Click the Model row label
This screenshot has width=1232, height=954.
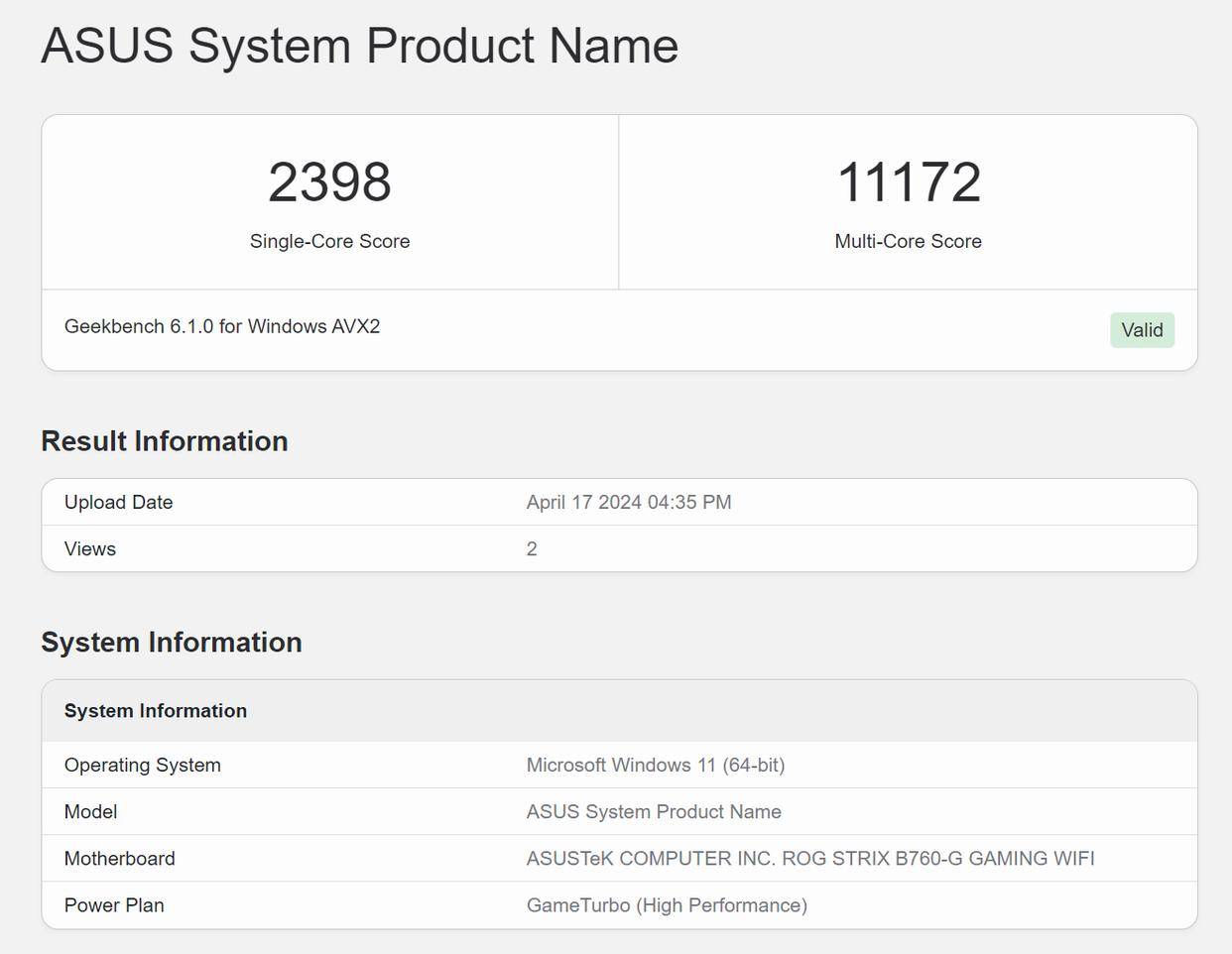point(91,811)
